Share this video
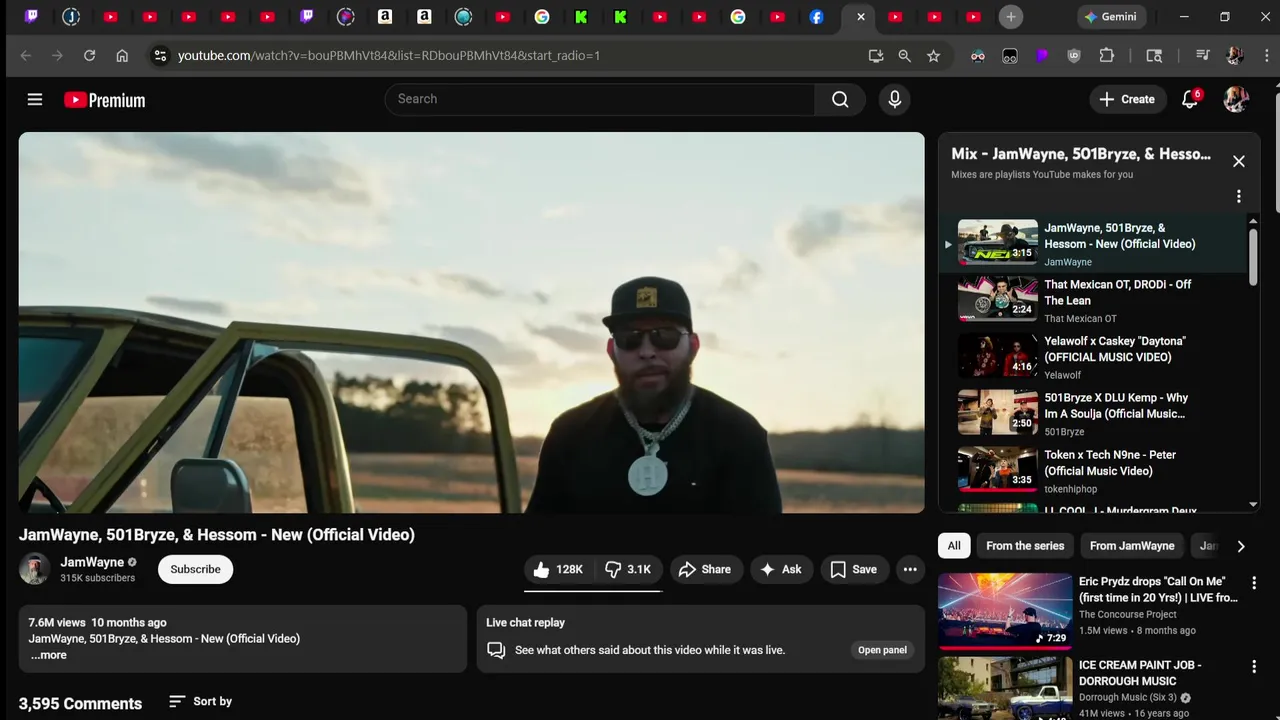Screen dimensions: 1280x720 point(706,569)
